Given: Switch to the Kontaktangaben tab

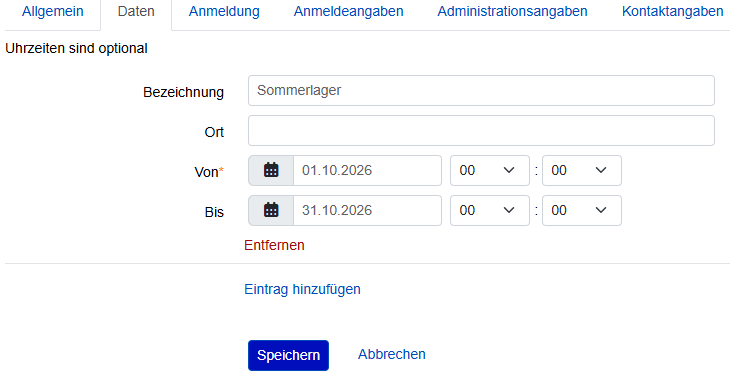Looking at the screenshot, I should 672,12.
